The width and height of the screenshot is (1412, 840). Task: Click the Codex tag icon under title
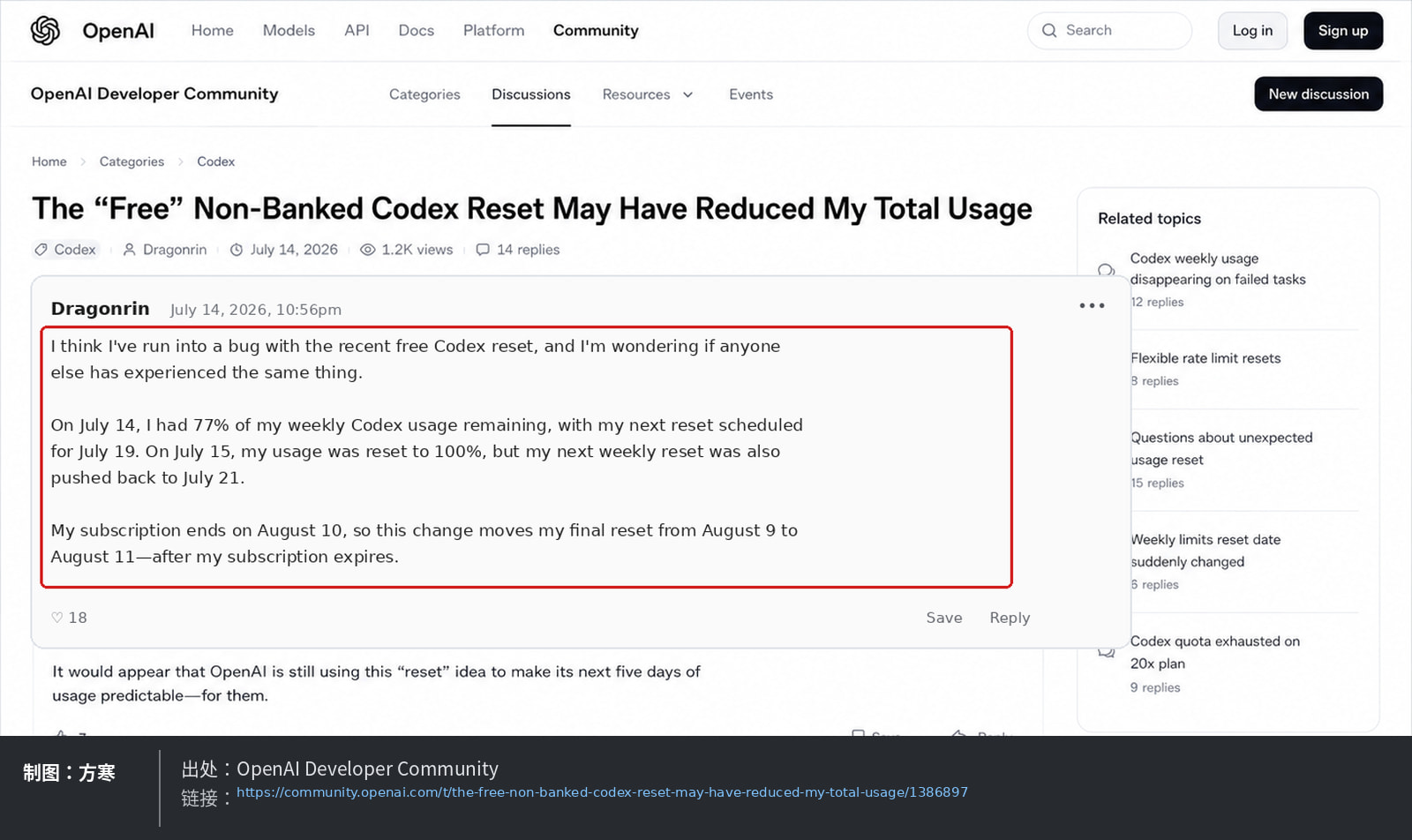click(x=41, y=250)
